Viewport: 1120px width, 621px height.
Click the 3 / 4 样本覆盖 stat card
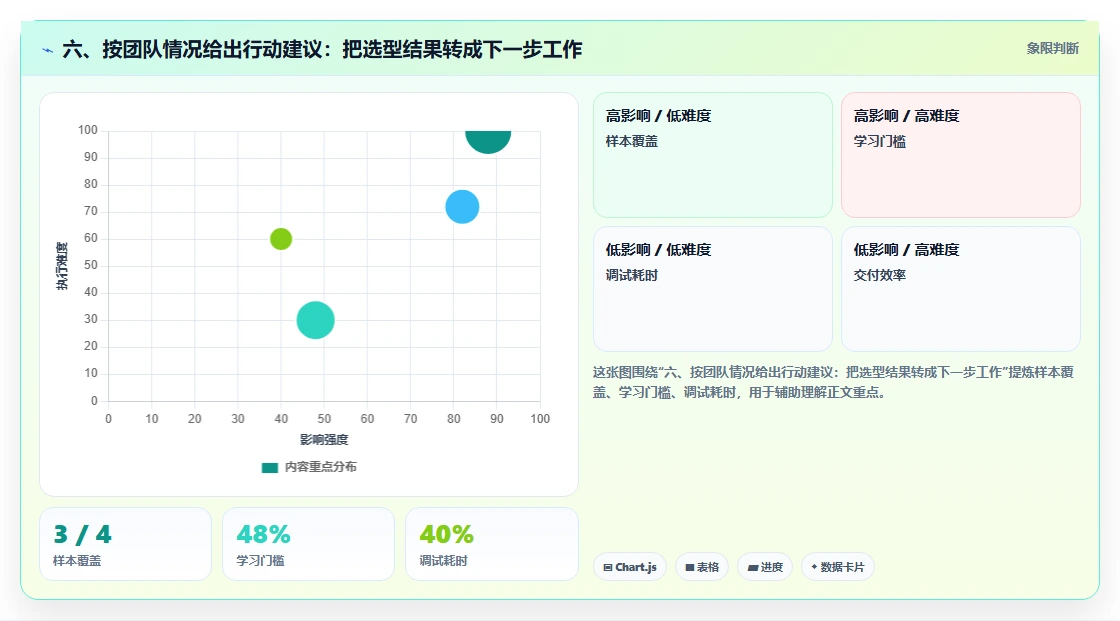tap(126, 545)
